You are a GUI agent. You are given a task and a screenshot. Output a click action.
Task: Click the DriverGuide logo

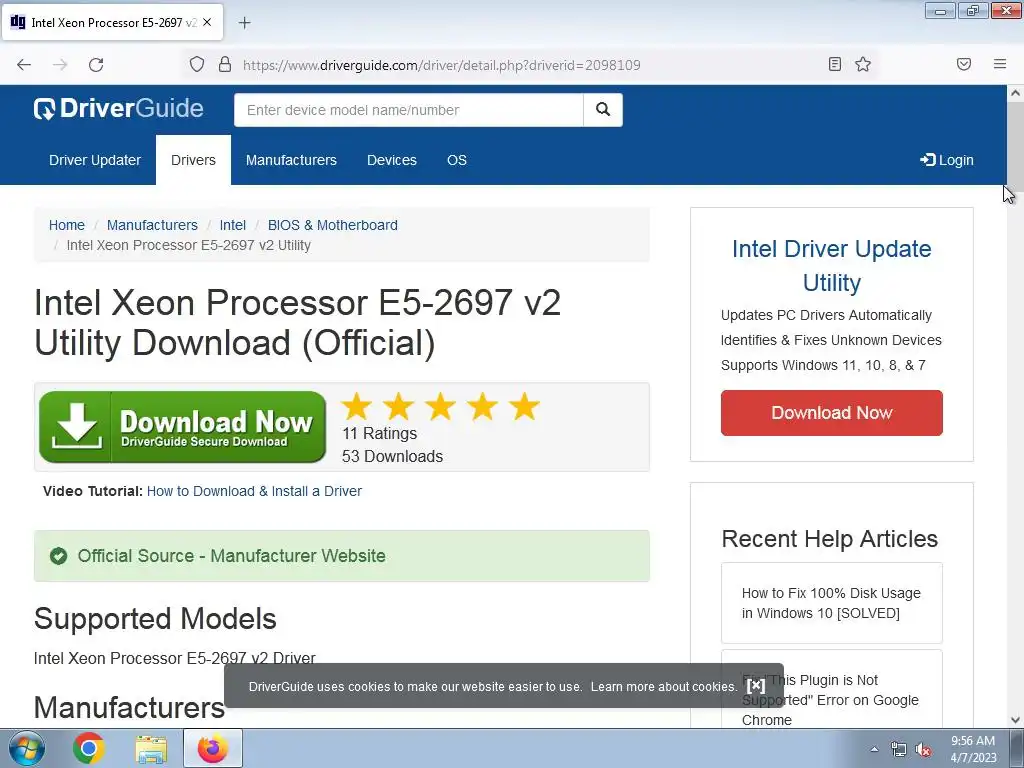[118, 108]
